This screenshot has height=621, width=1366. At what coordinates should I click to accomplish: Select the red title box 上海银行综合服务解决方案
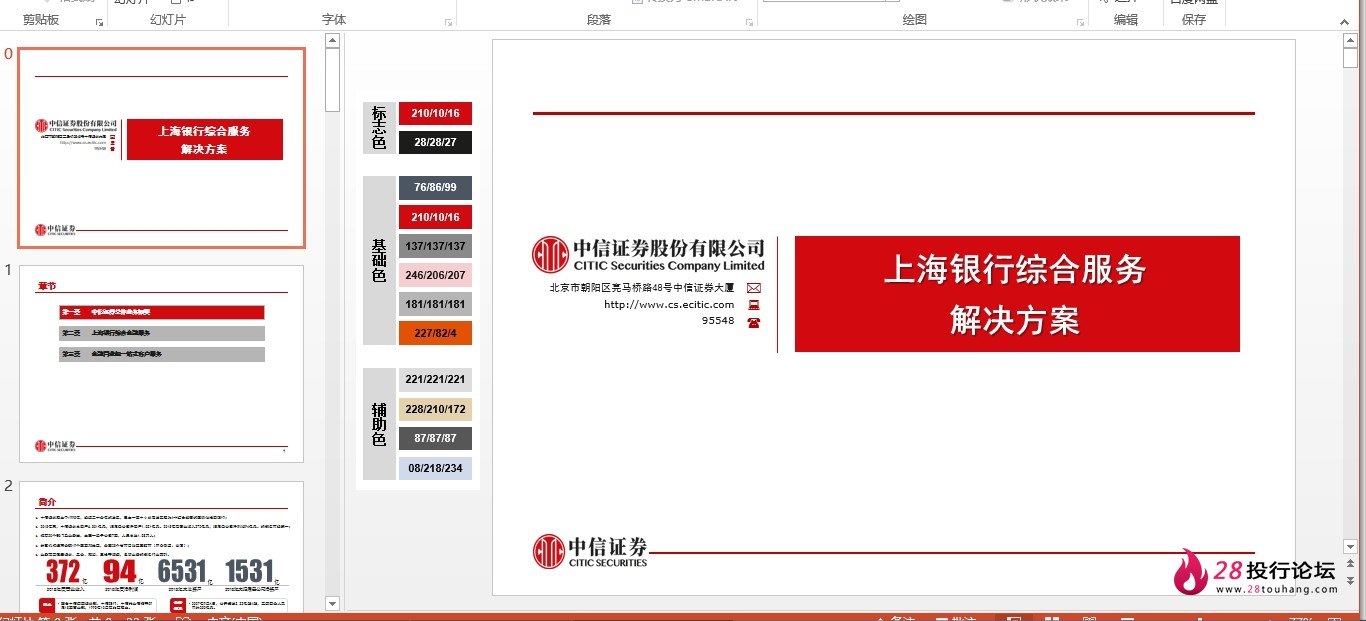1017,294
